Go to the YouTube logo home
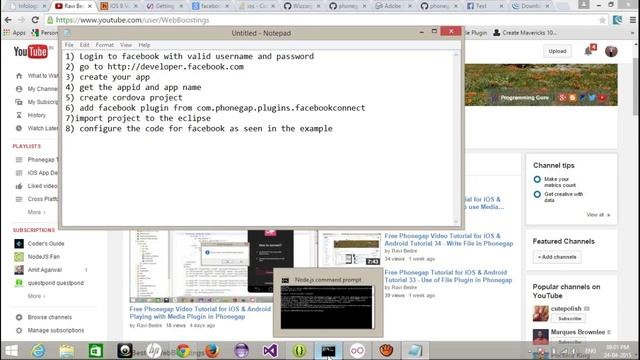The image size is (640, 360). point(31,52)
